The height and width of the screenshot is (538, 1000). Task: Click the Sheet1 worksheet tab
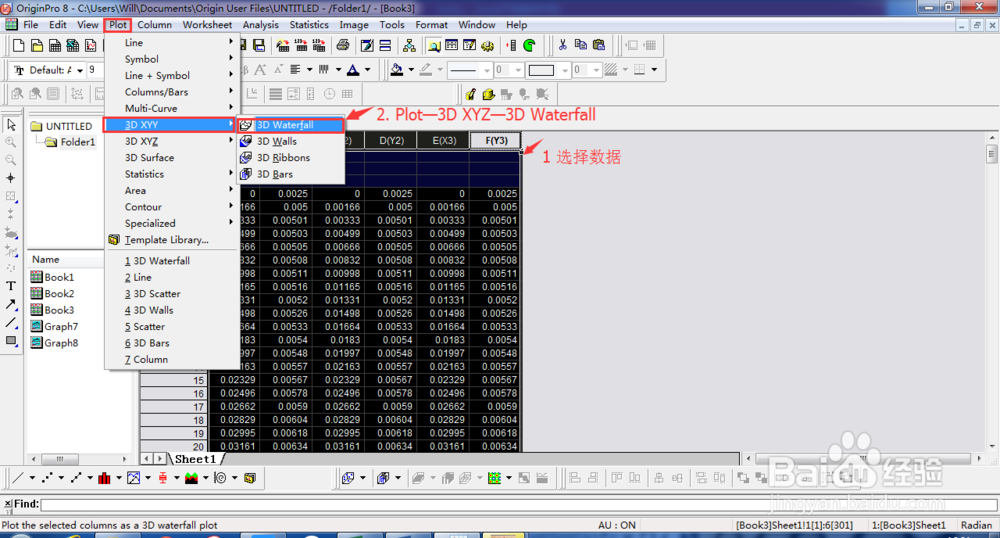196,459
